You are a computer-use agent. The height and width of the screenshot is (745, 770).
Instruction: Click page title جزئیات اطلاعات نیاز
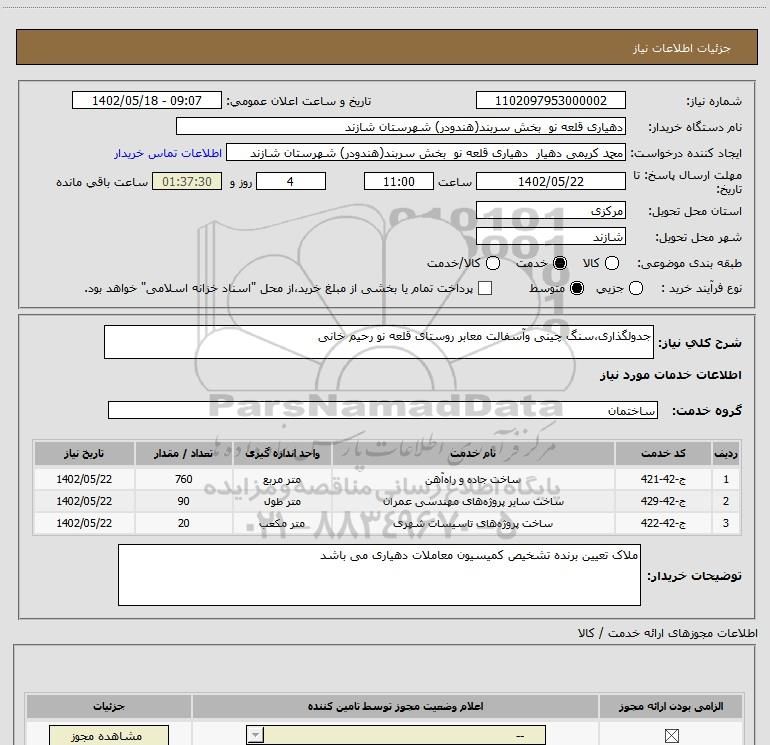[x=682, y=48]
